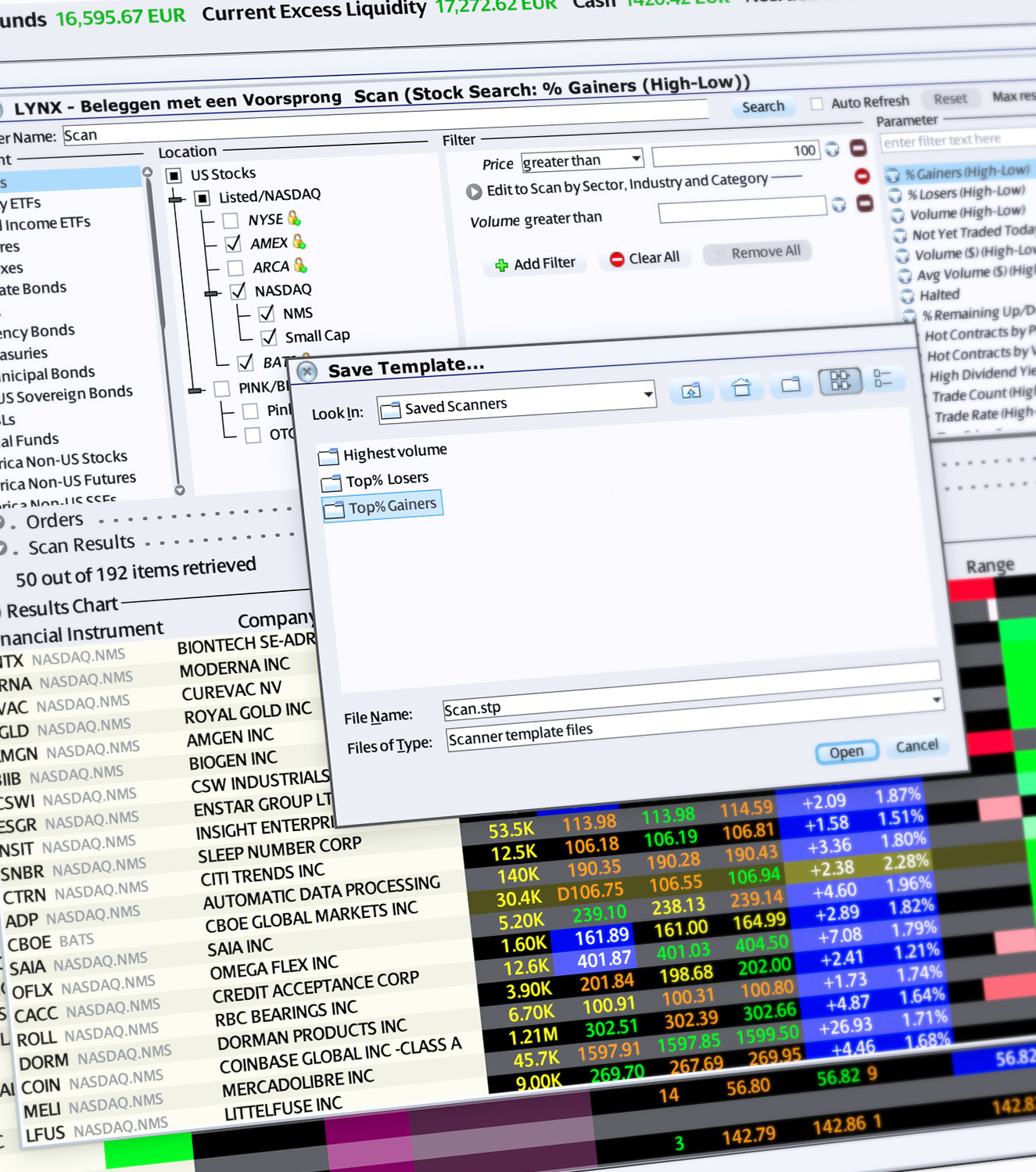Screen dimensions: 1036x1172
Task: Click the parameter filter text box
Action: click(958, 140)
